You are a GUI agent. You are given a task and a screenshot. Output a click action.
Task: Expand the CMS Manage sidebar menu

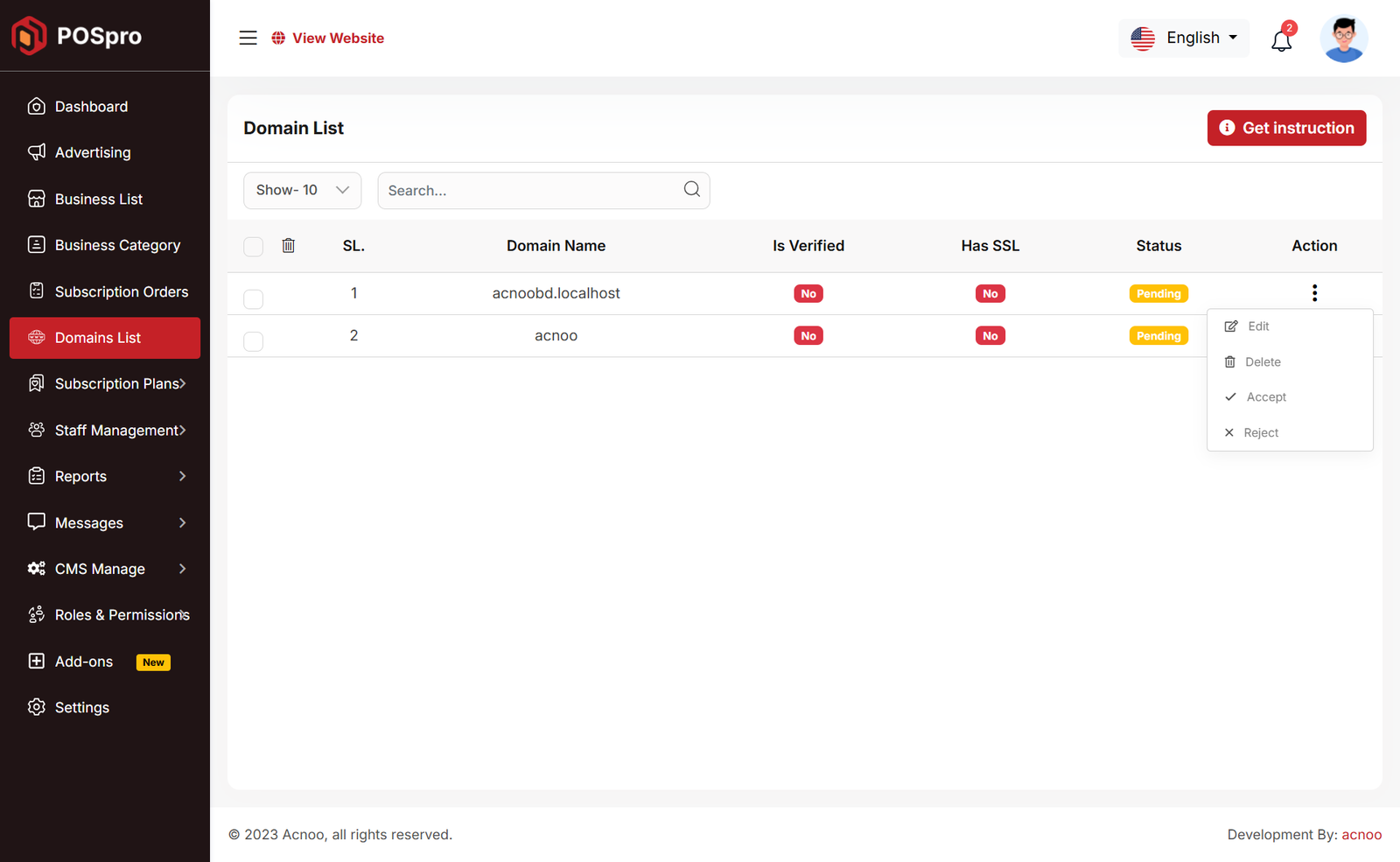coord(105,569)
